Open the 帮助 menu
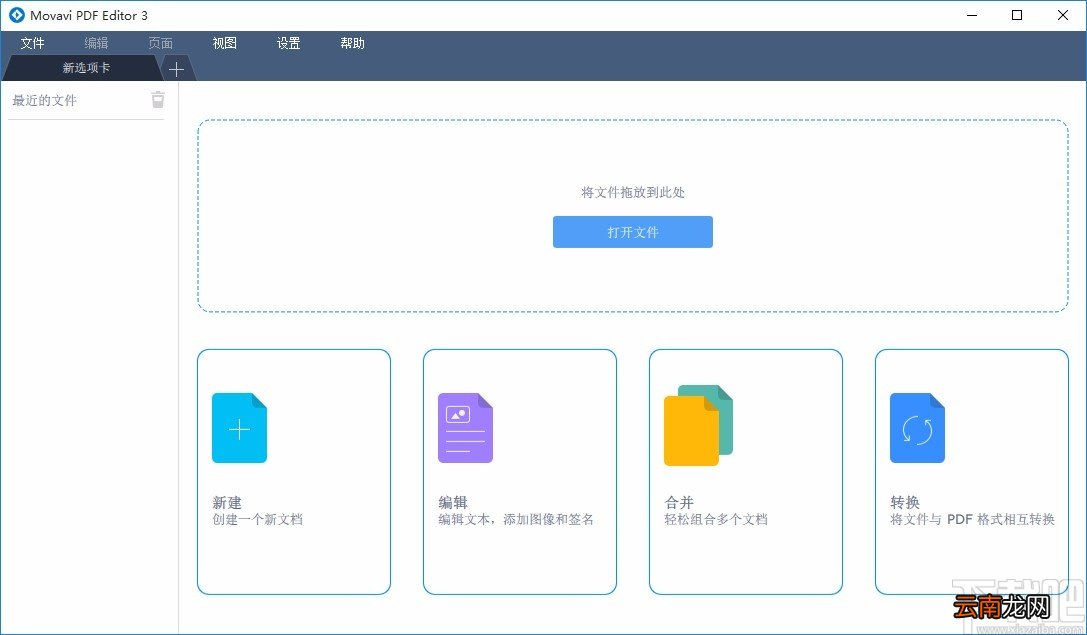 [352, 43]
